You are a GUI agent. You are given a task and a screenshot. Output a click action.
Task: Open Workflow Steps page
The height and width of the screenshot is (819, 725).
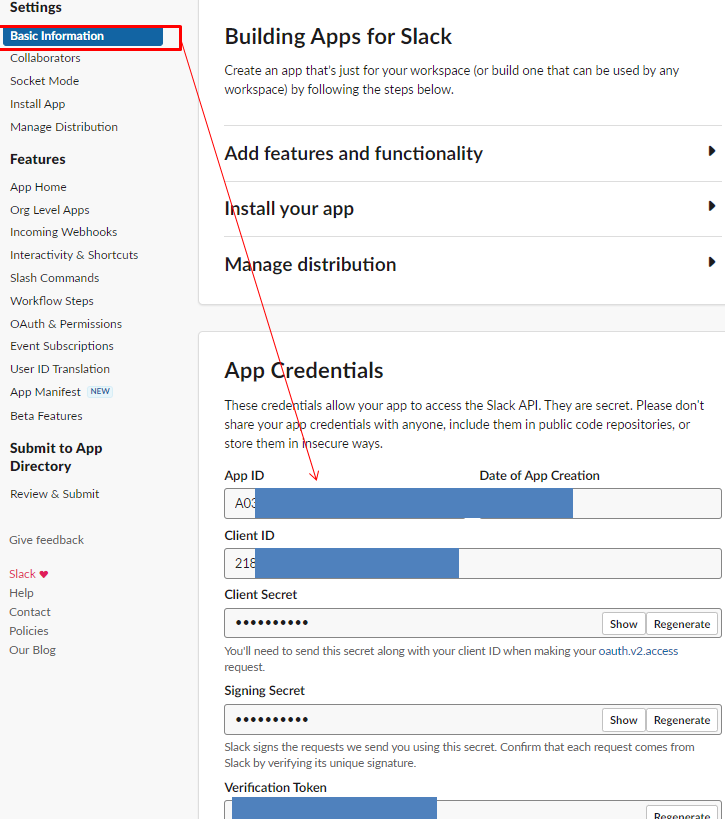pyautogui.click(x=52, y=301)
